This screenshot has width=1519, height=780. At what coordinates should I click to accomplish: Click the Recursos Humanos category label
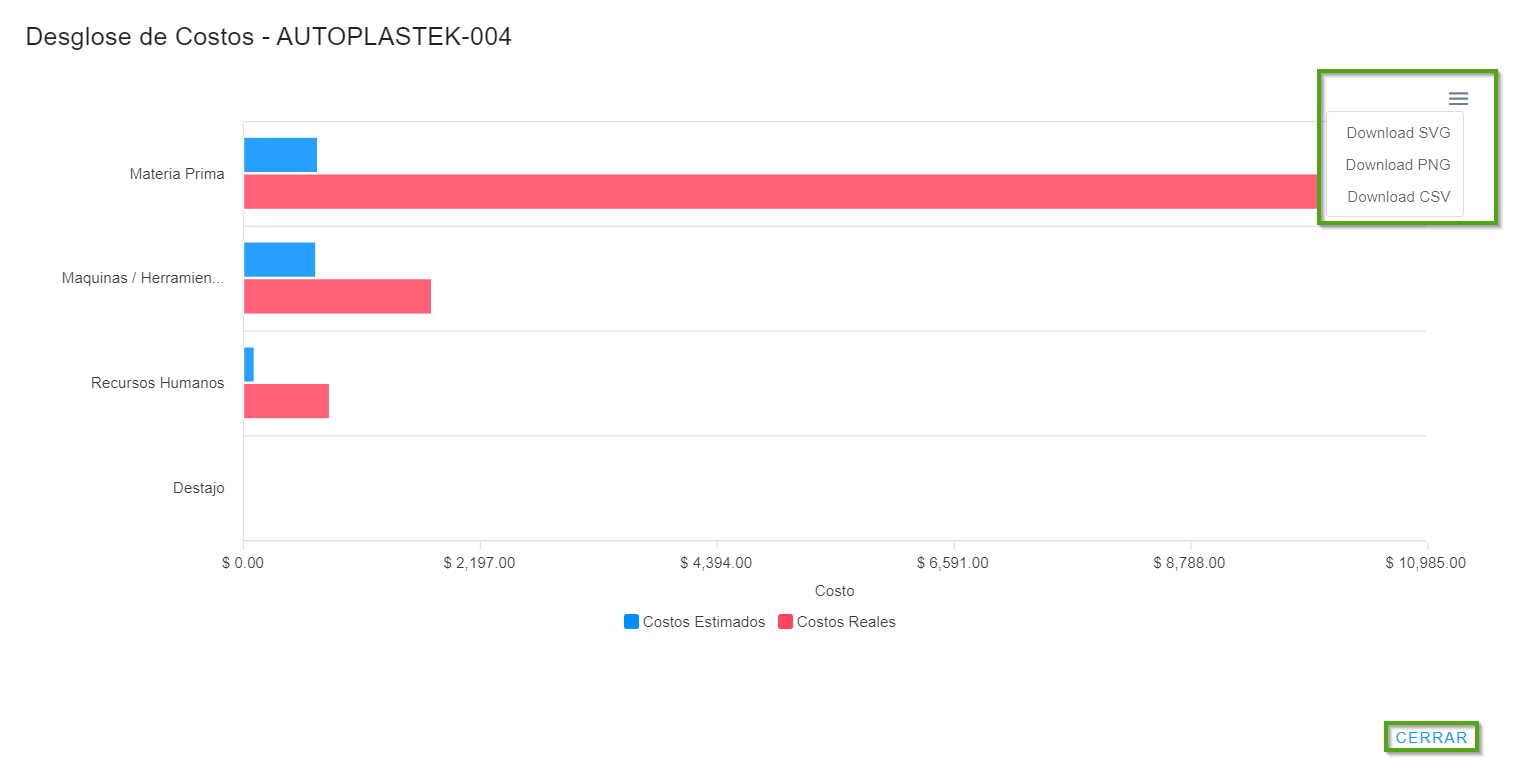(x=157, y=383)
